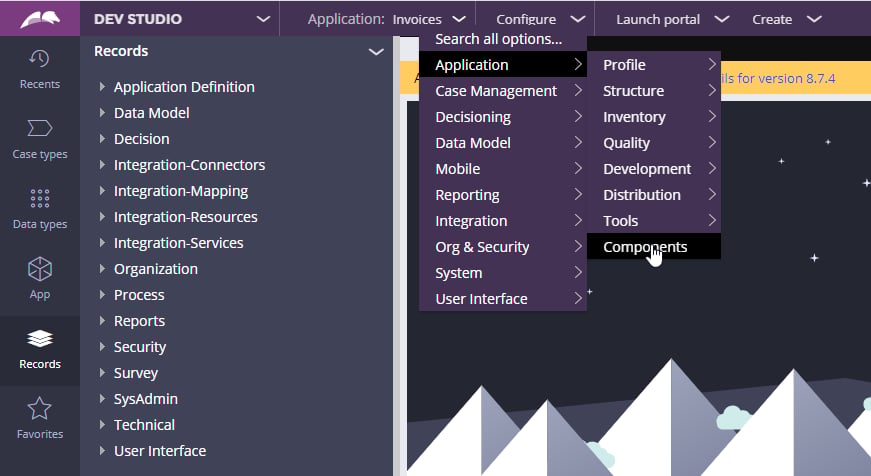Click the Records panel header title
The height and width of the screenshot is (476, 871).
121,51
